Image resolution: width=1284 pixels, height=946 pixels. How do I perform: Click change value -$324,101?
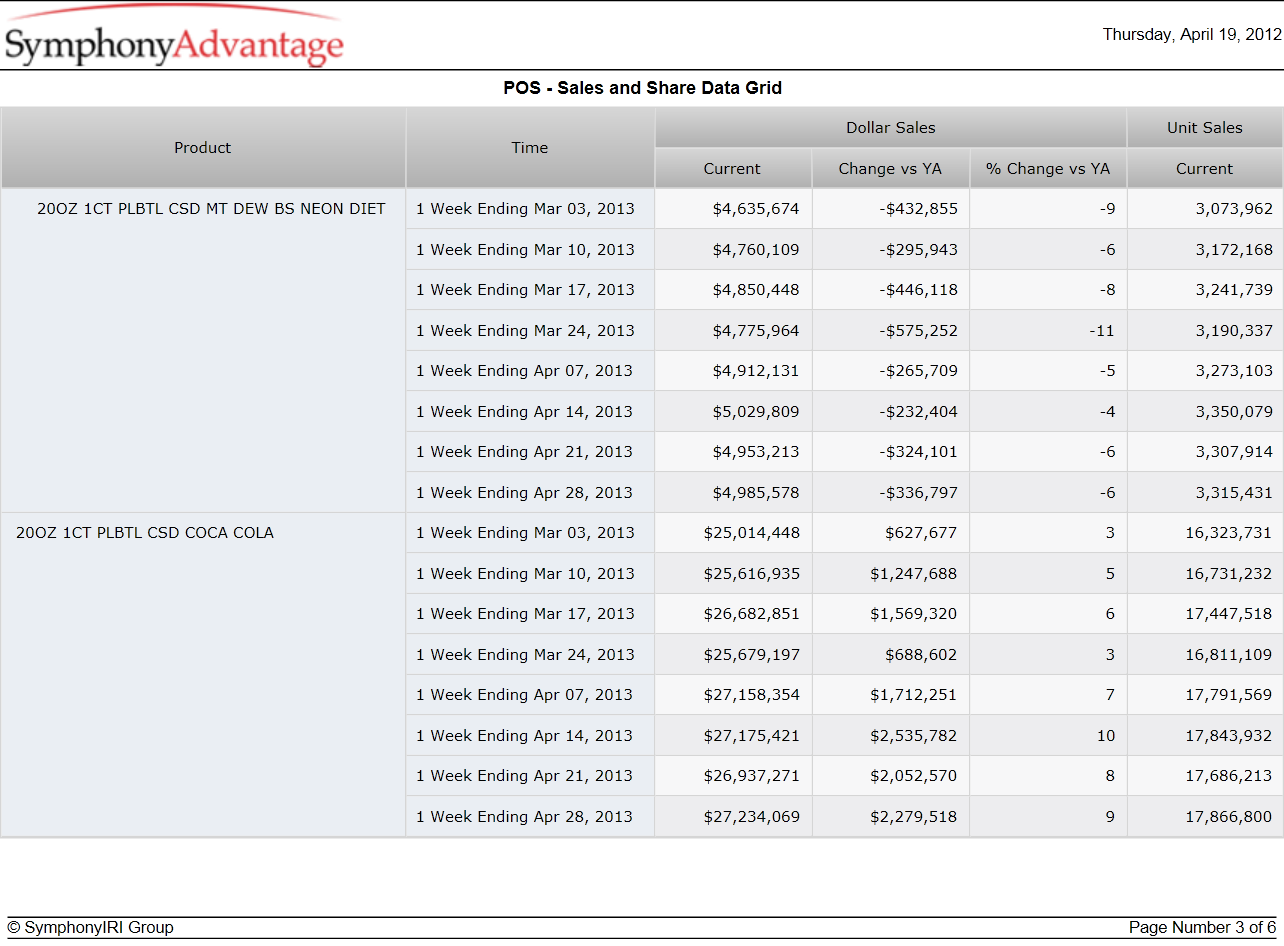919,452
